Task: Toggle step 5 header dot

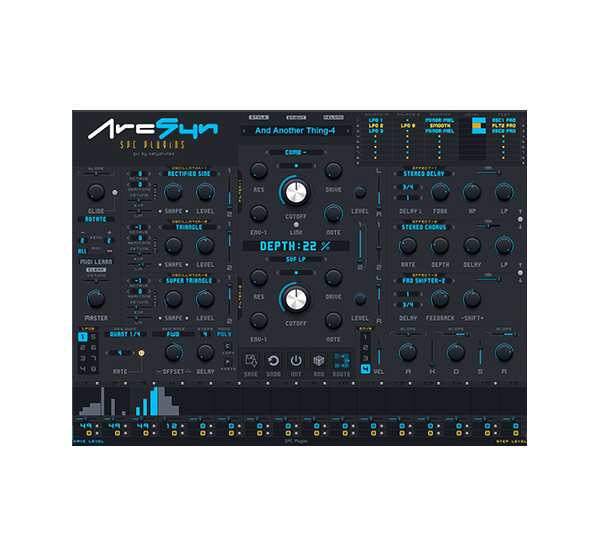Action: (x=211, y=383)
